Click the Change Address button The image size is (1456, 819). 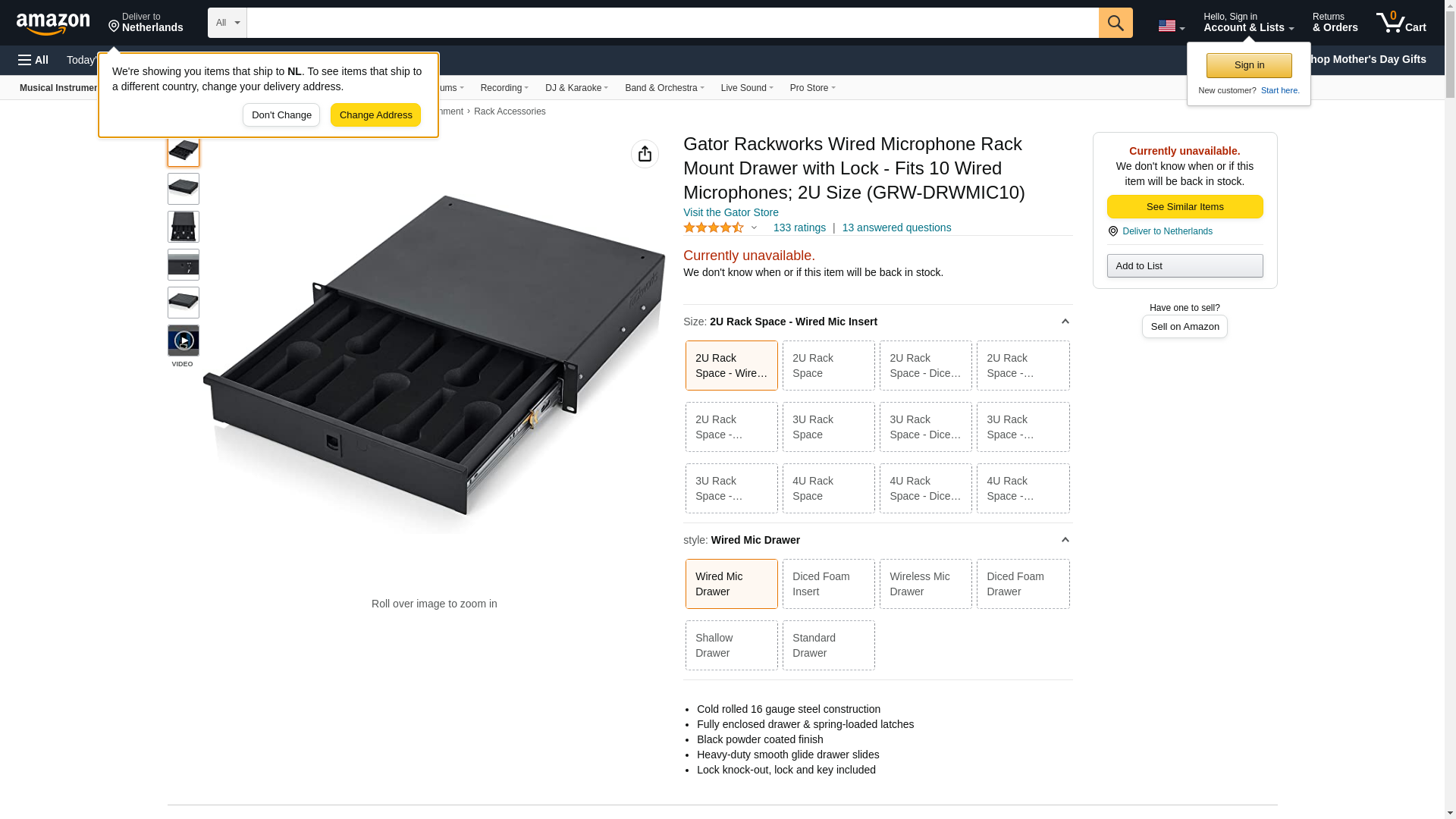(375, 115)
